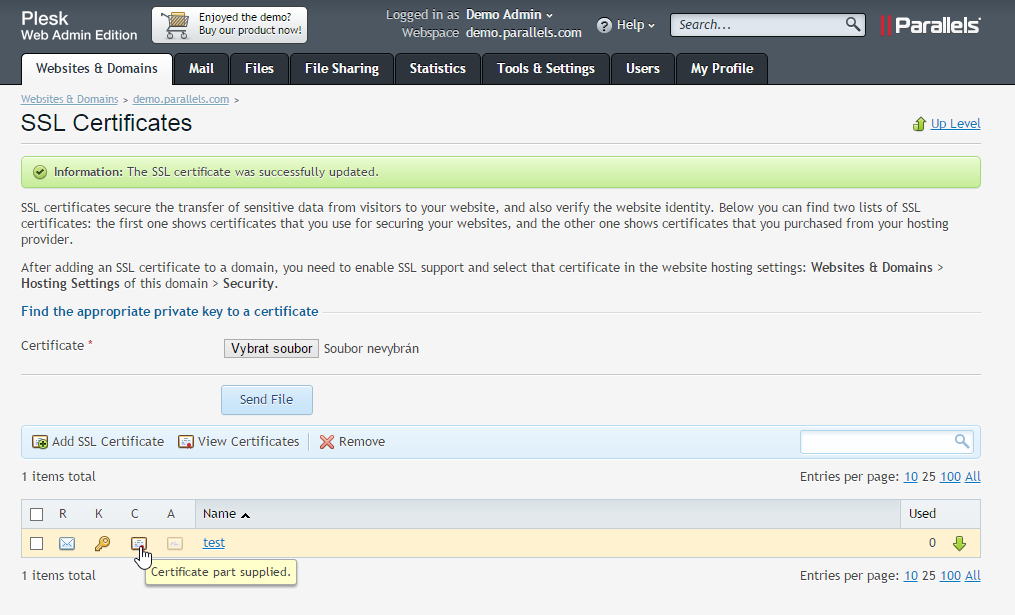Click the Help question mark icon

604,25
